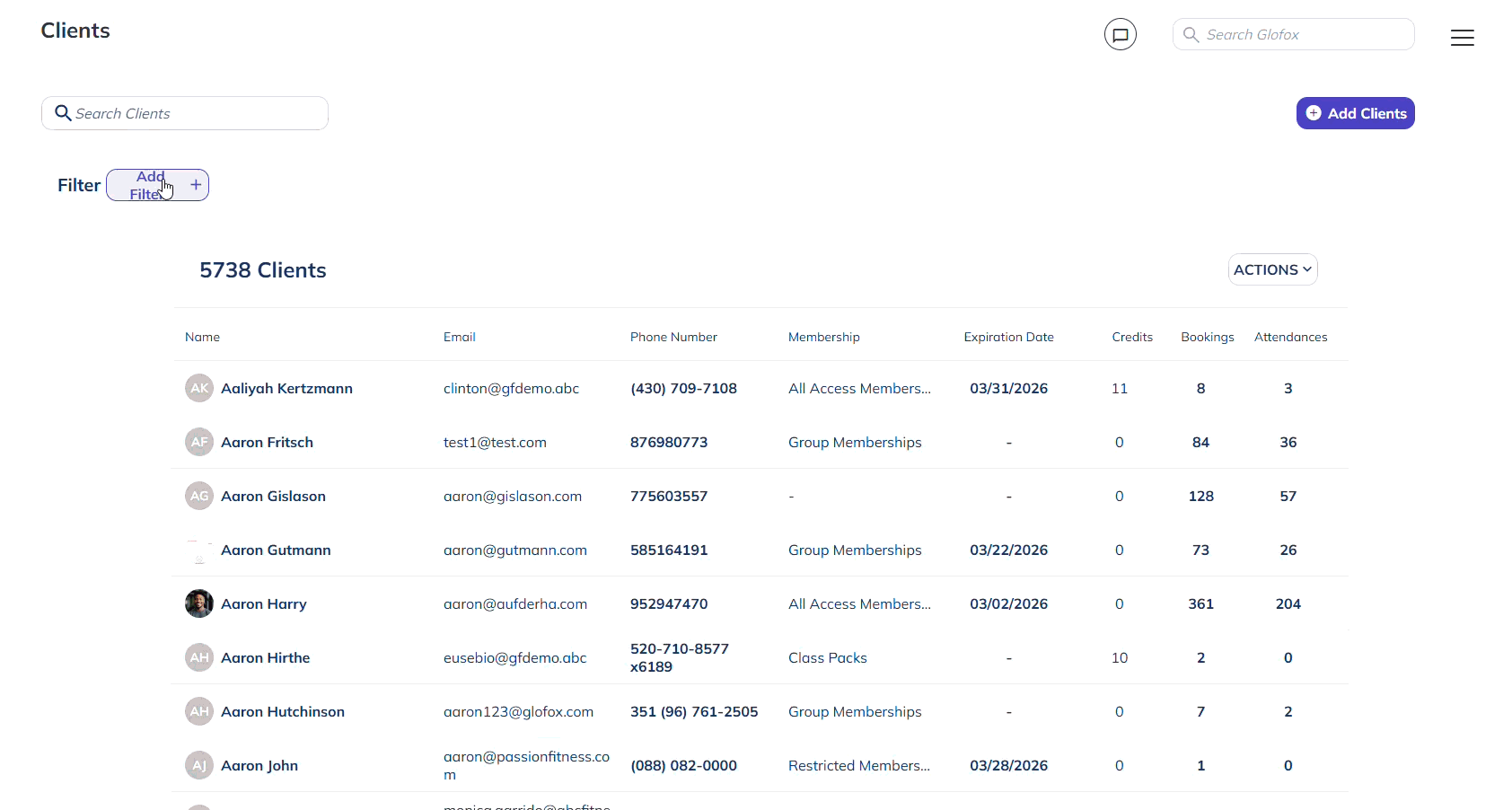
Task: Open client Aaron John
Action: pyautogui.click(x=259, y=765)
